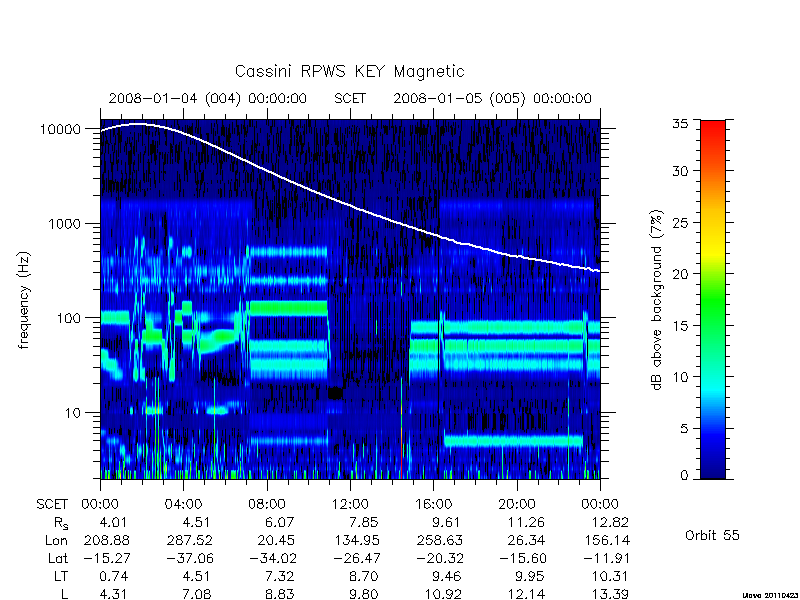Click the 'Lon' row label

point(57,540)
